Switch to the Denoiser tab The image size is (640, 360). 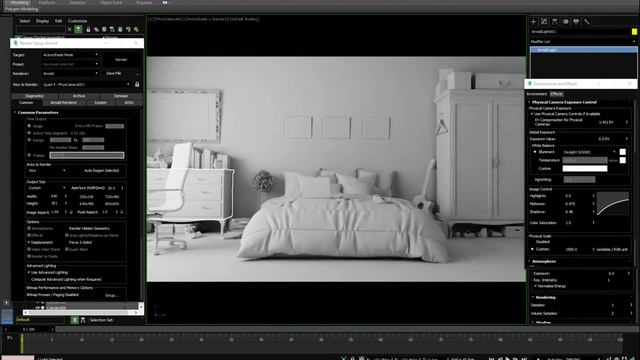pos(121,96)
